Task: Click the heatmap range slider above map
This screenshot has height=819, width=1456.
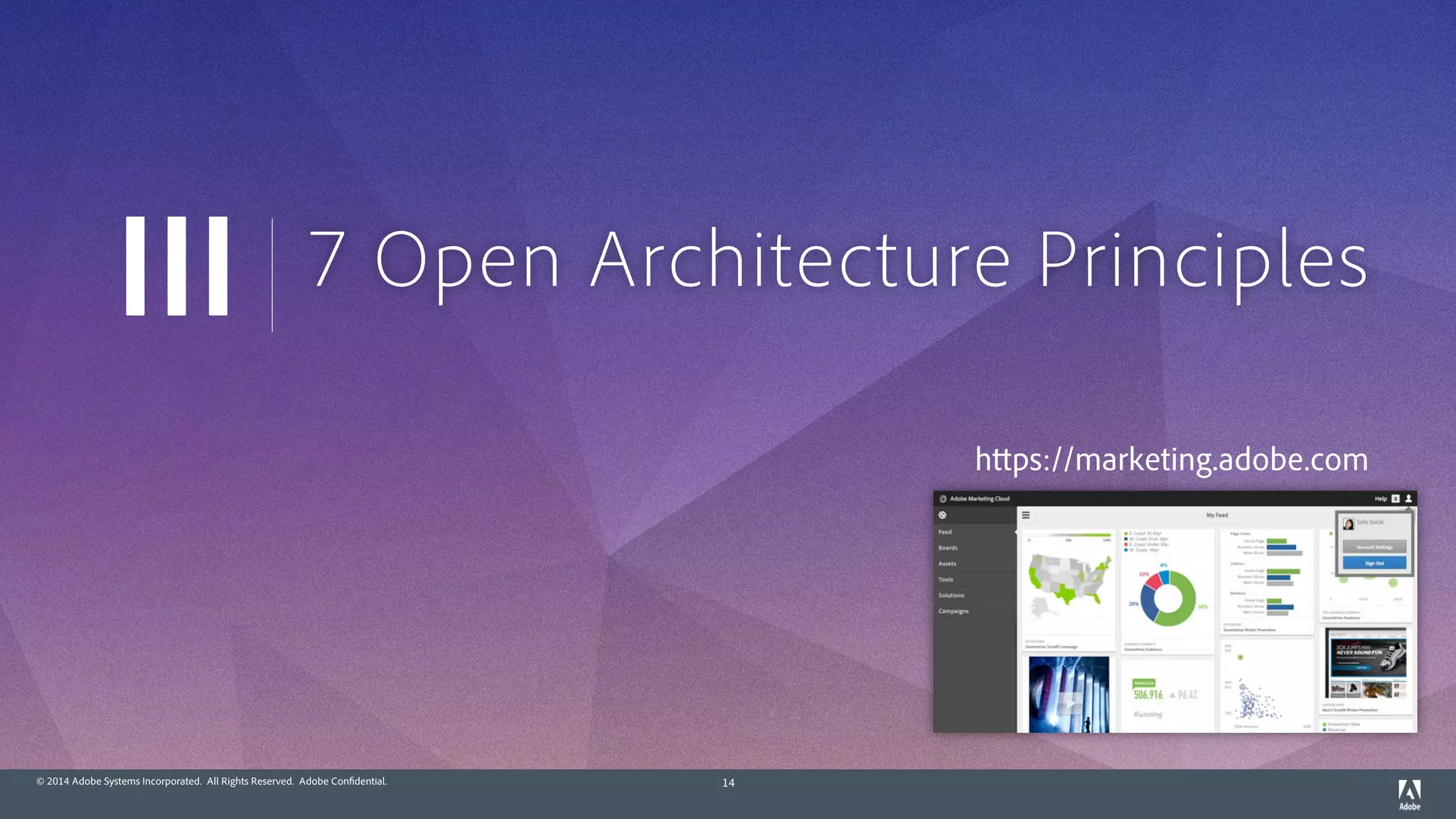Action: pyautogui.click(x=1069, y=535)
